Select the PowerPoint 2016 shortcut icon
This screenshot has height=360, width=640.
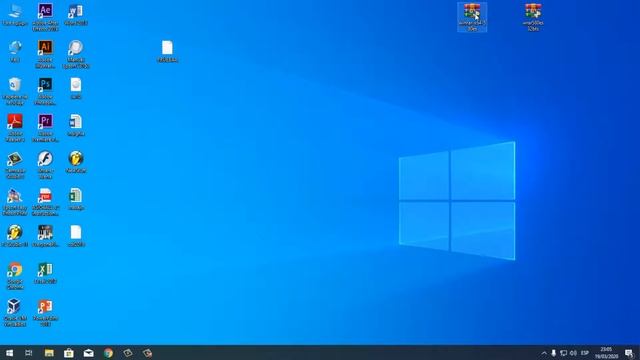point(45,312)
